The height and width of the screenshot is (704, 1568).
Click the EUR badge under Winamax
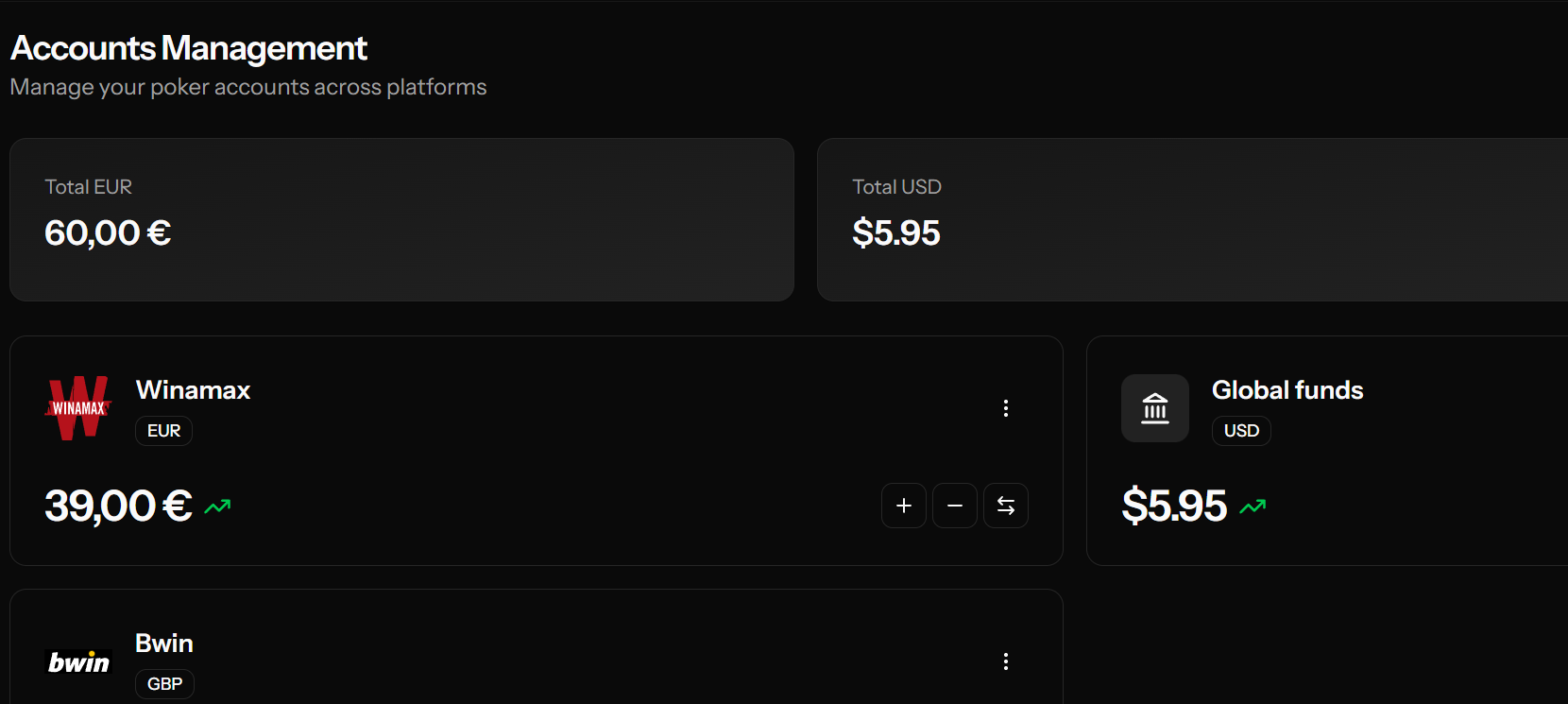tap(164, 431)
